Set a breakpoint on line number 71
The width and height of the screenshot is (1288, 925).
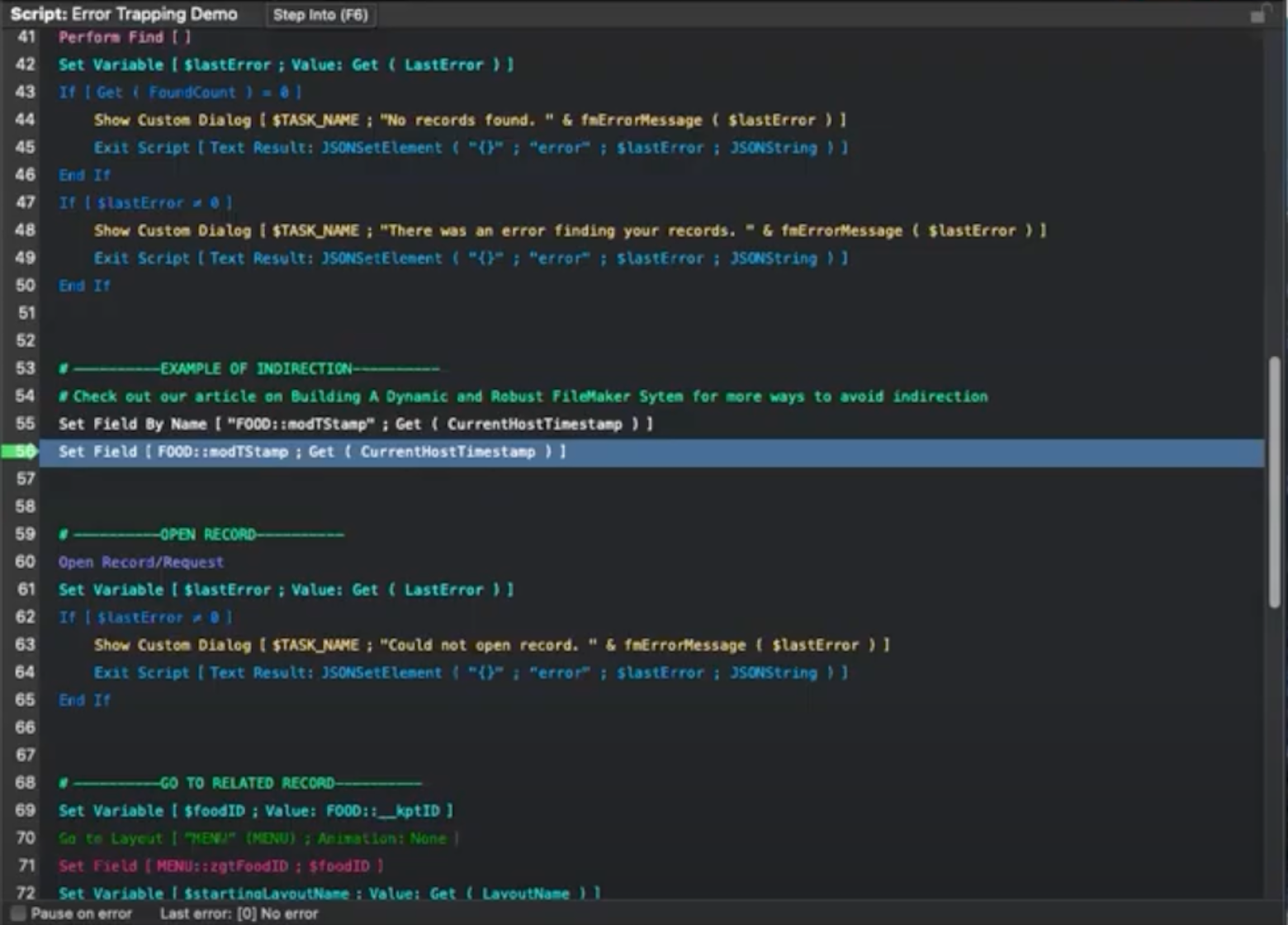pos(26,866)
